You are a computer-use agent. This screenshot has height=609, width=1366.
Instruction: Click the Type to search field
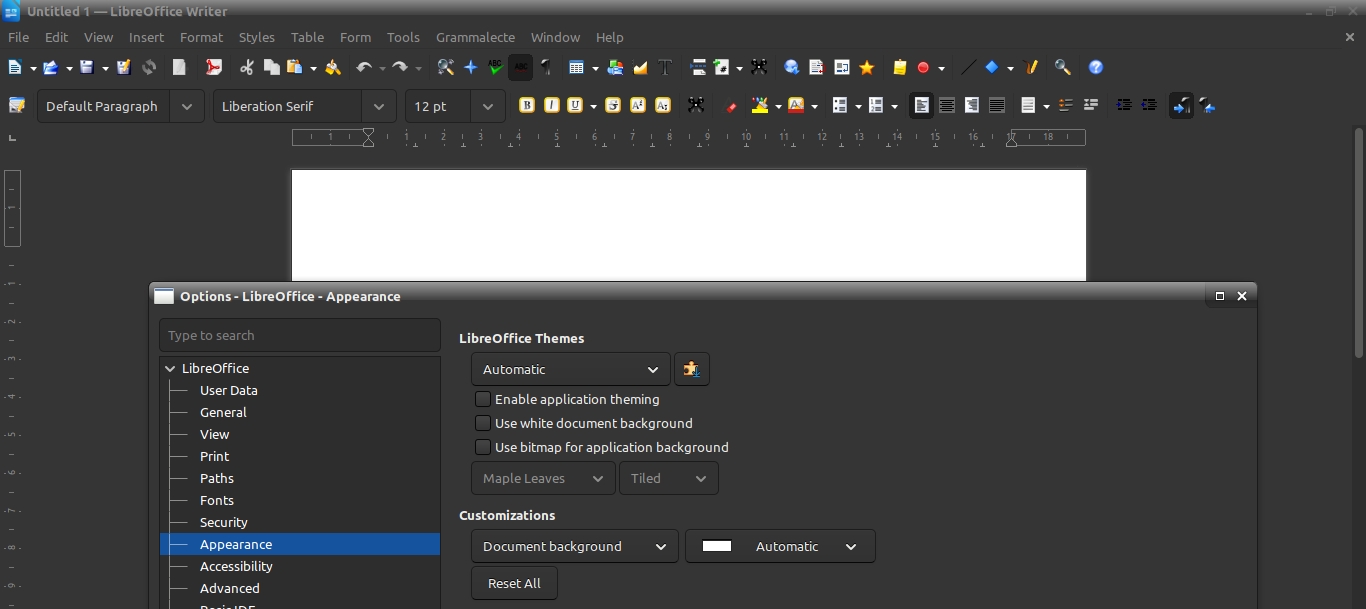click(300, 335)
